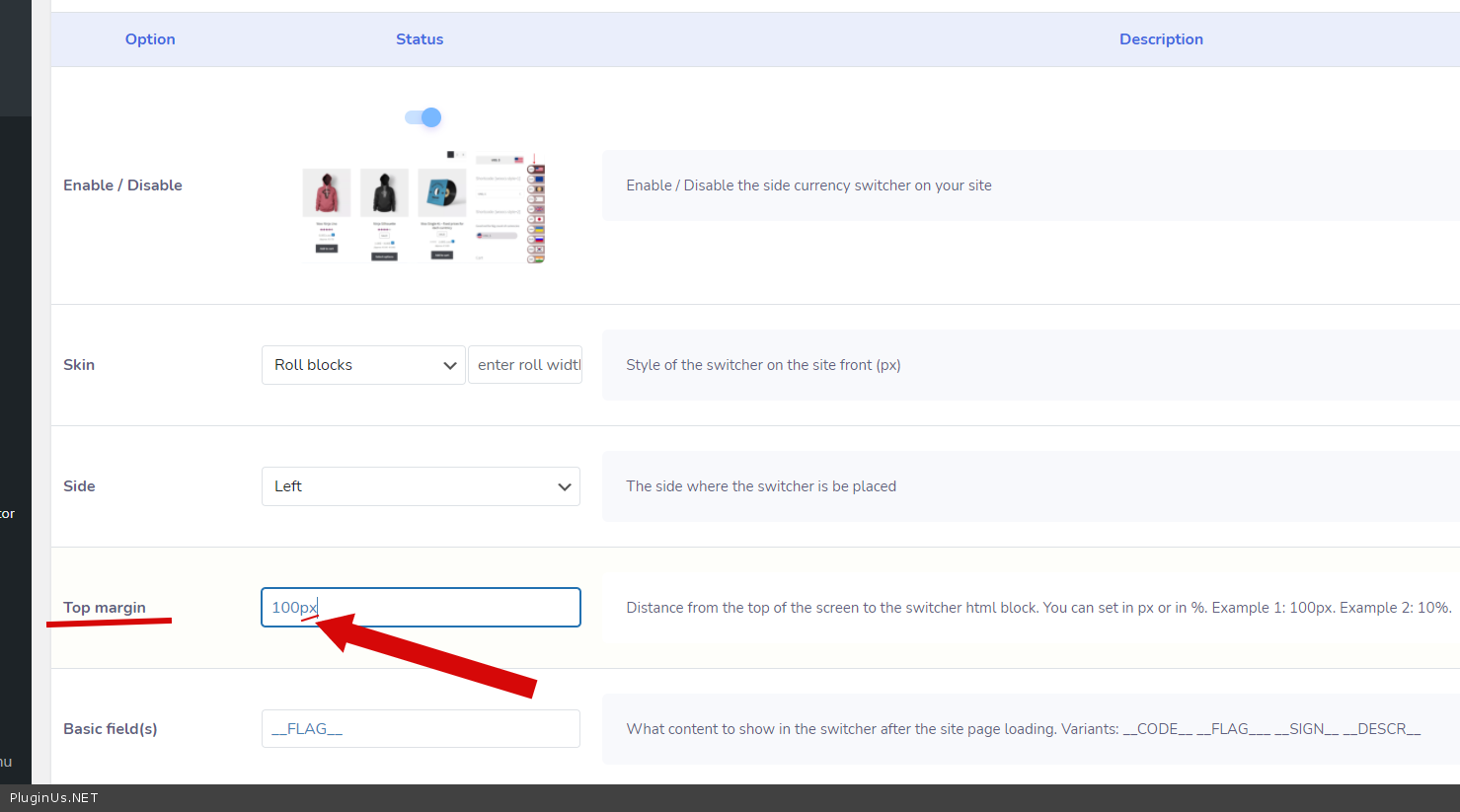This screenshot has width=1460, height=812.
Task: Click the red hoodie in the preview image
Action: (x=327, y=192)
